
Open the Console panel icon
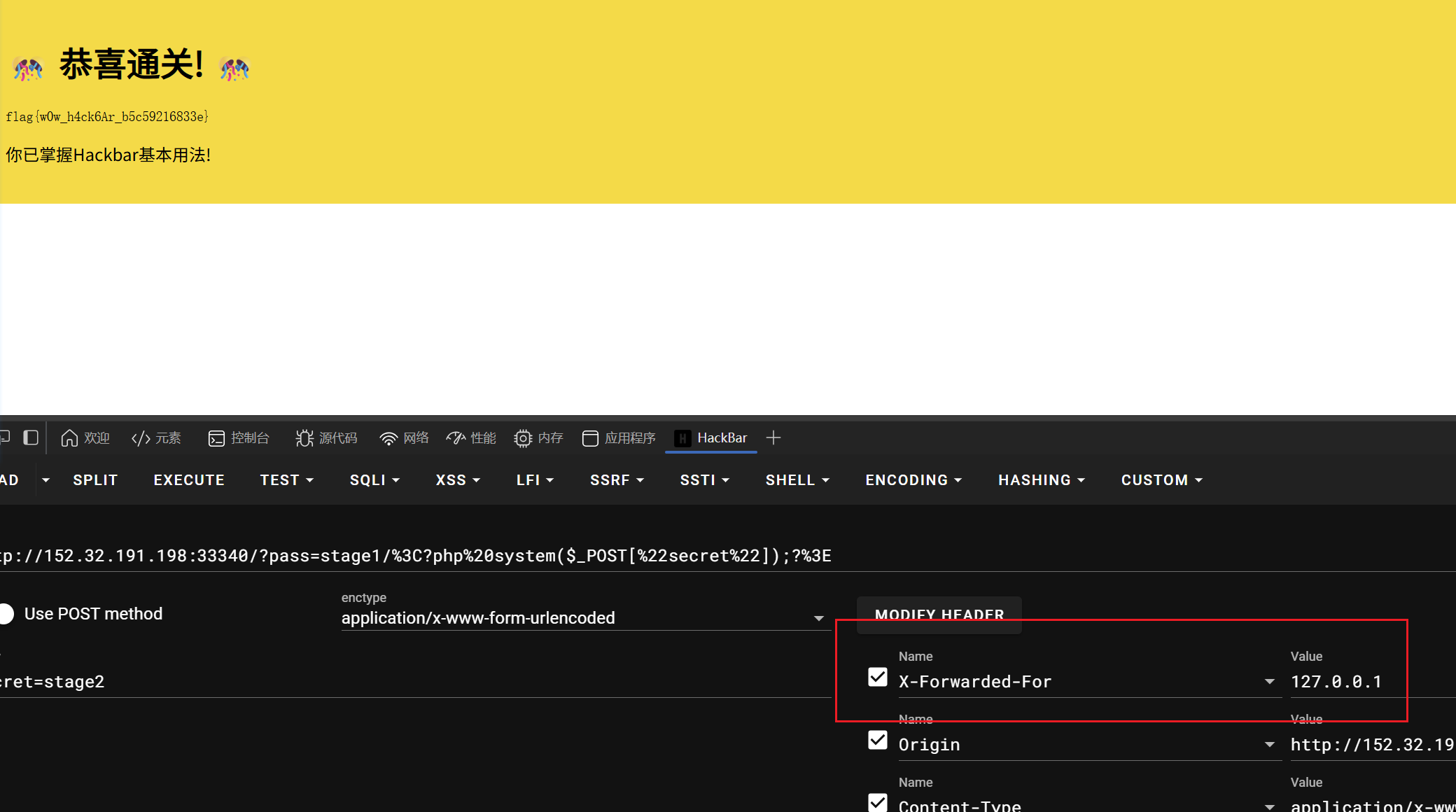coord(216,438)
